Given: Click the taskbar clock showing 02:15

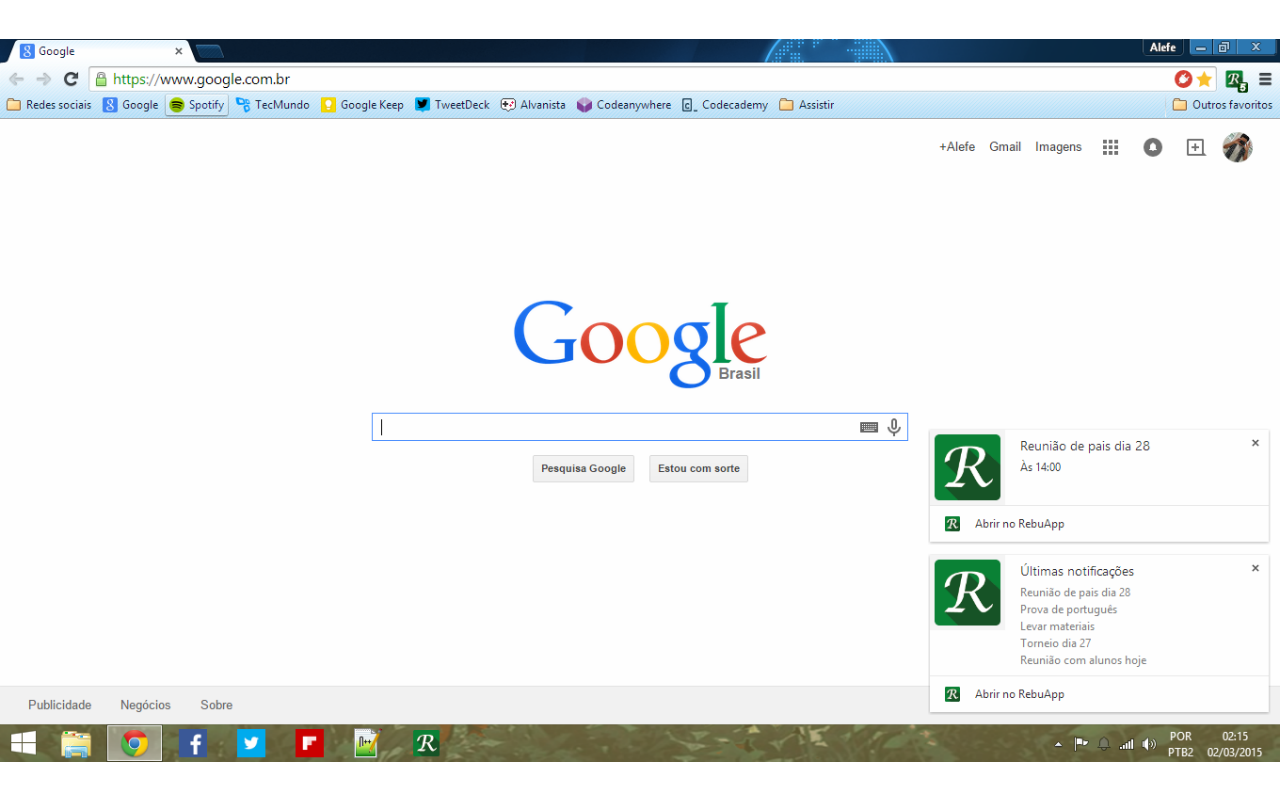Looking at the screenshot, I should [1235, 744].
